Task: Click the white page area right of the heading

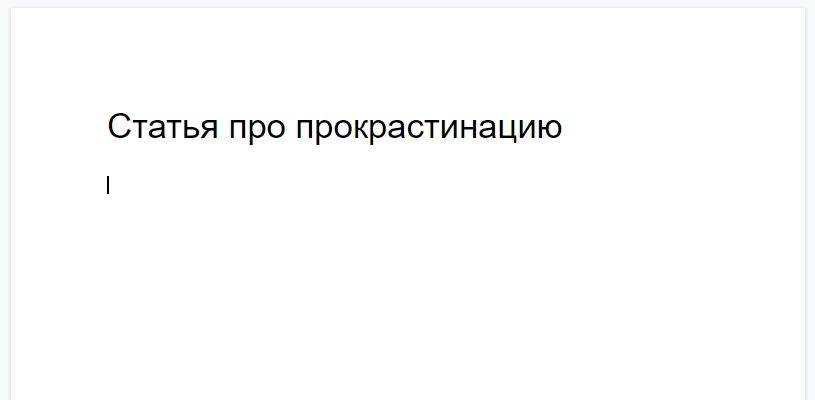Action: click(680, 128)
